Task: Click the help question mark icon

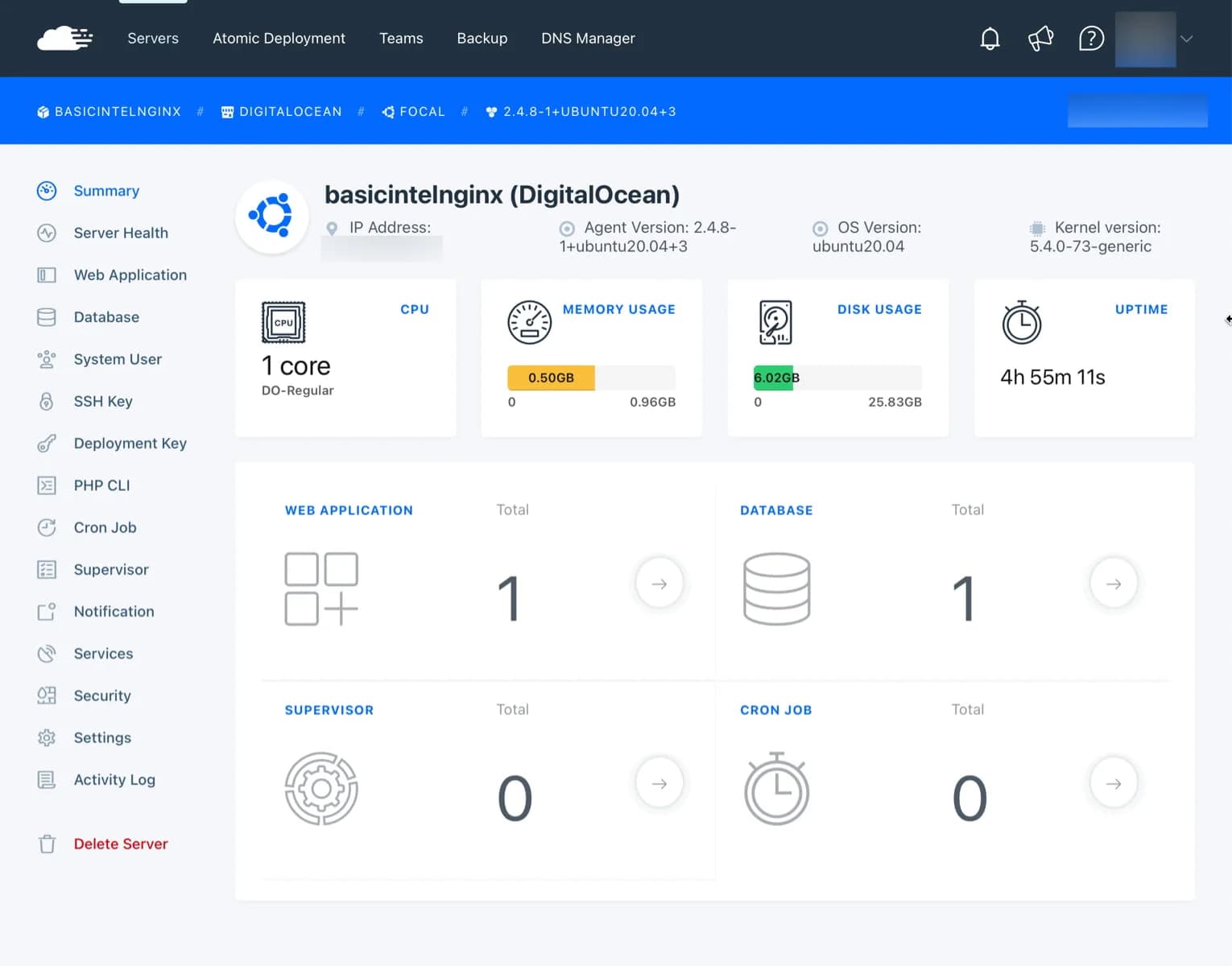Action: [1091, 38]
